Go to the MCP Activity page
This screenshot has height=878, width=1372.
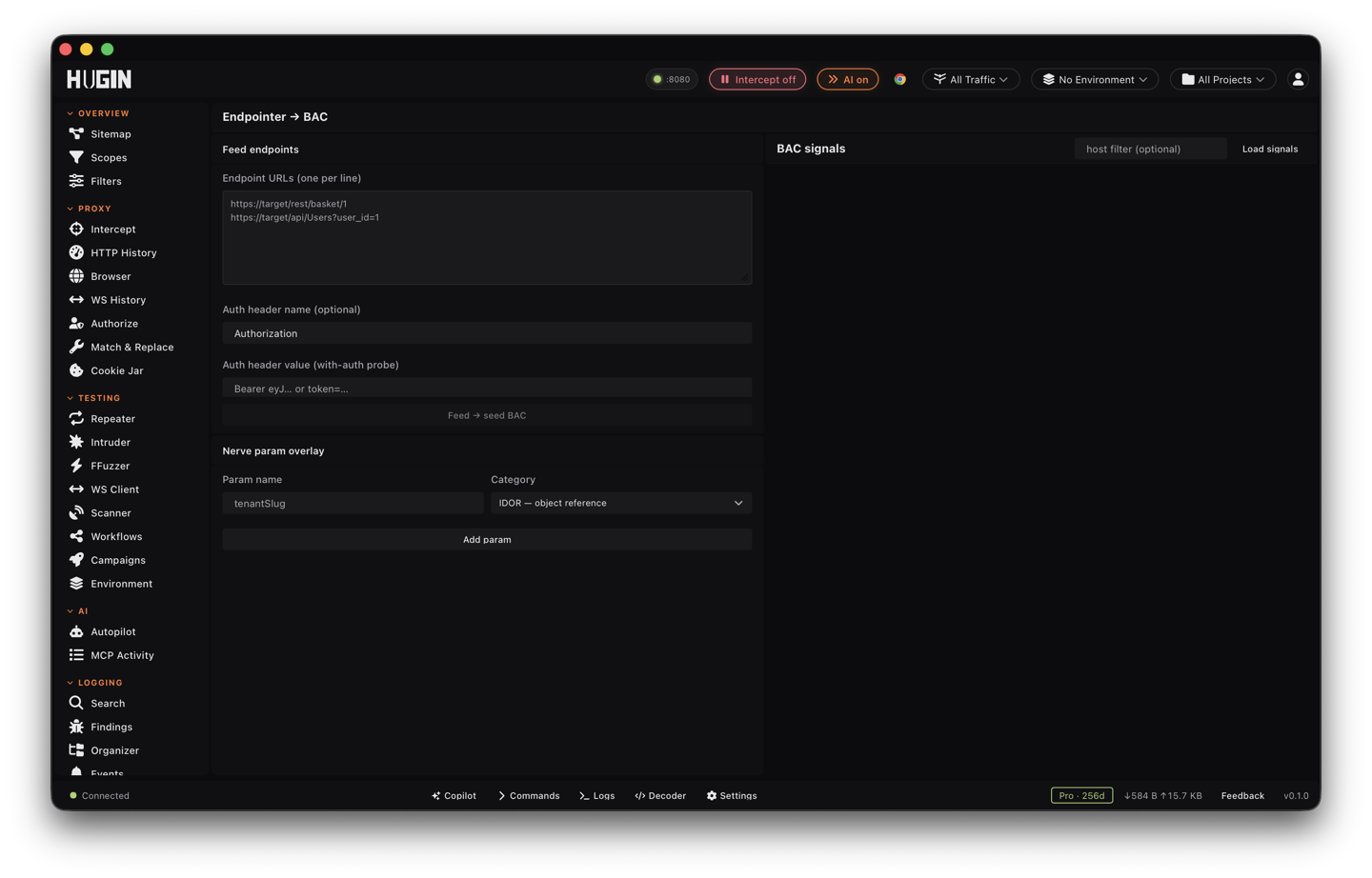[x=122, y=655]
